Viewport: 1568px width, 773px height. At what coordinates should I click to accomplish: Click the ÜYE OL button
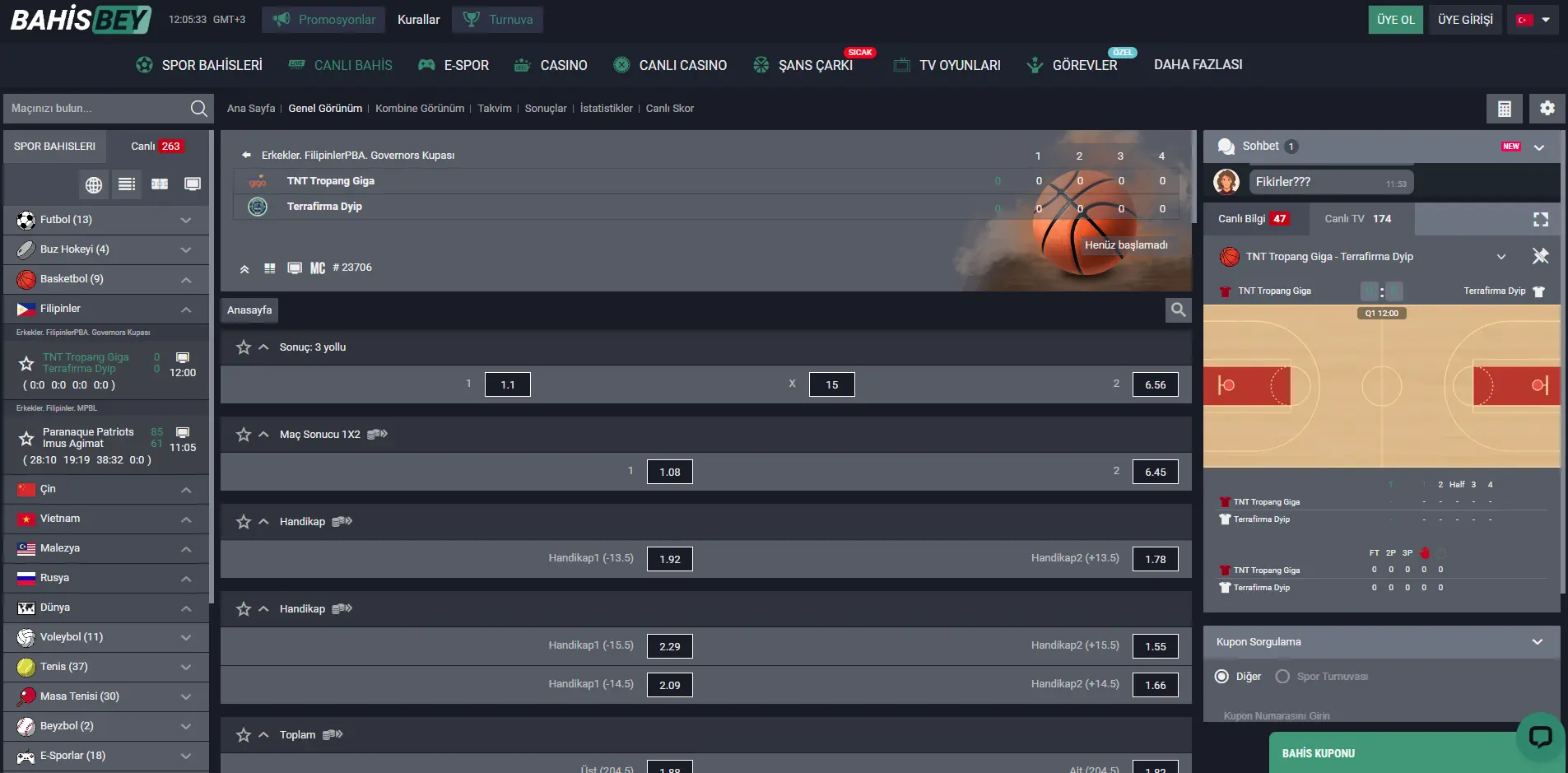coord(1396,20)
